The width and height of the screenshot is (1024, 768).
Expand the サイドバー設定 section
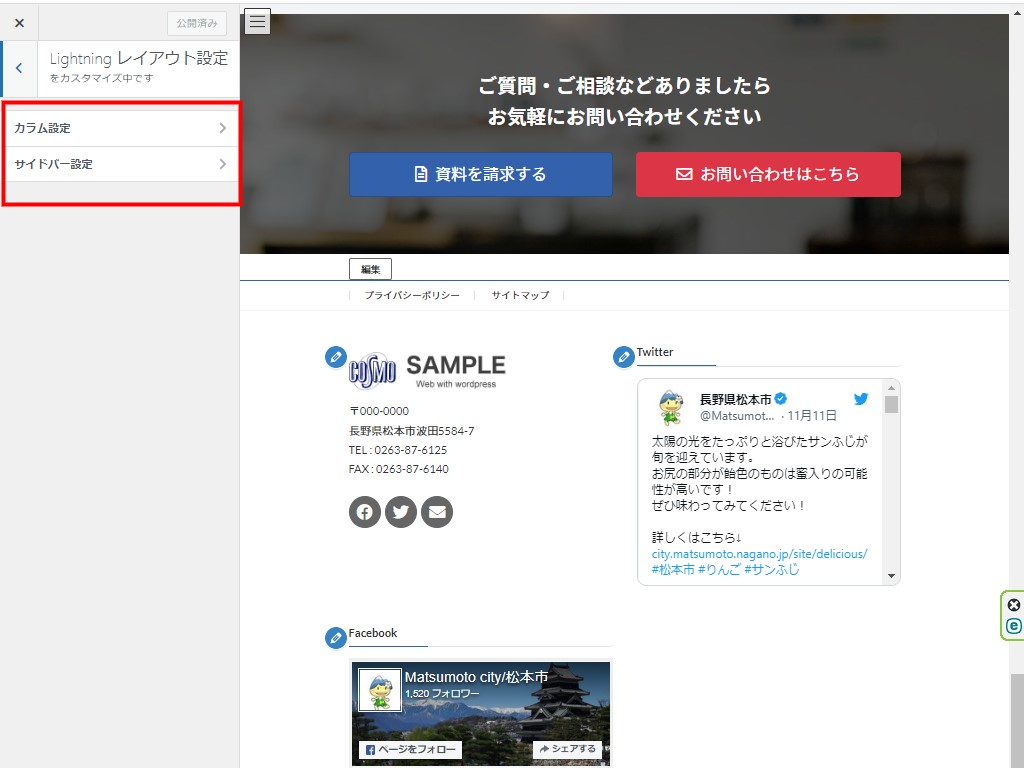120,164
